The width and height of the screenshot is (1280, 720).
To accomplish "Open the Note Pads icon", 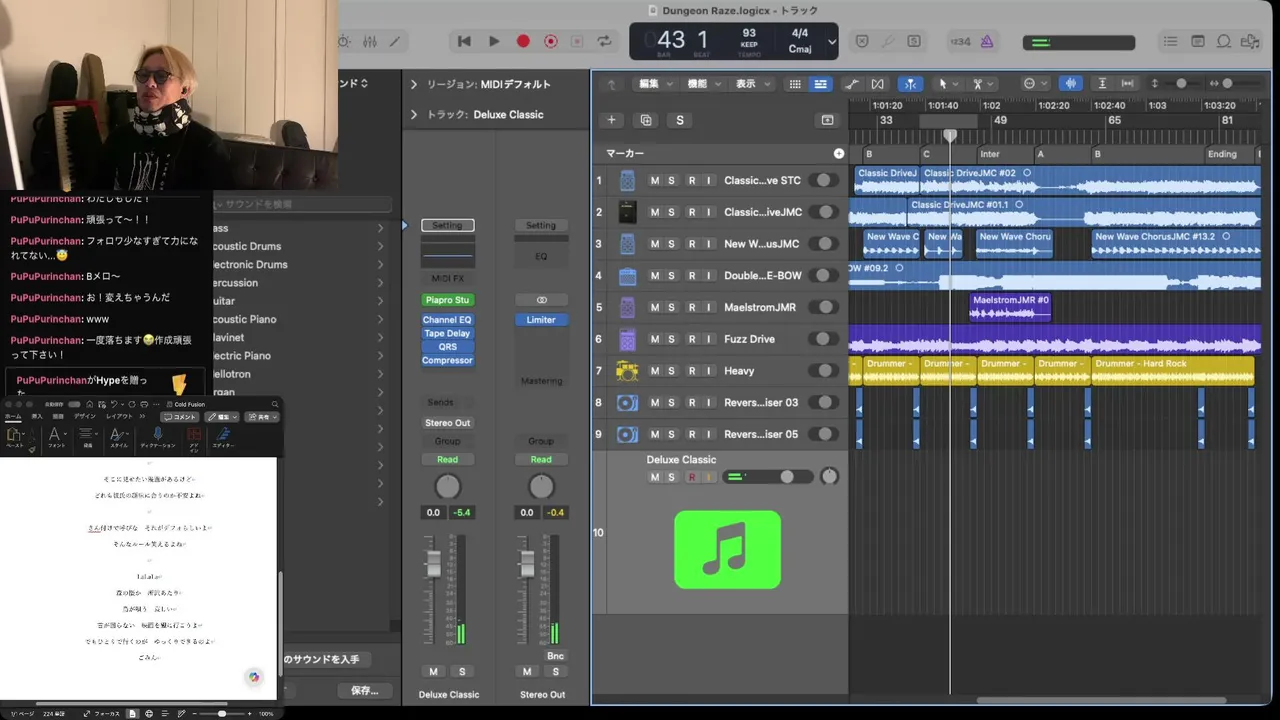I will (1197, 41).
